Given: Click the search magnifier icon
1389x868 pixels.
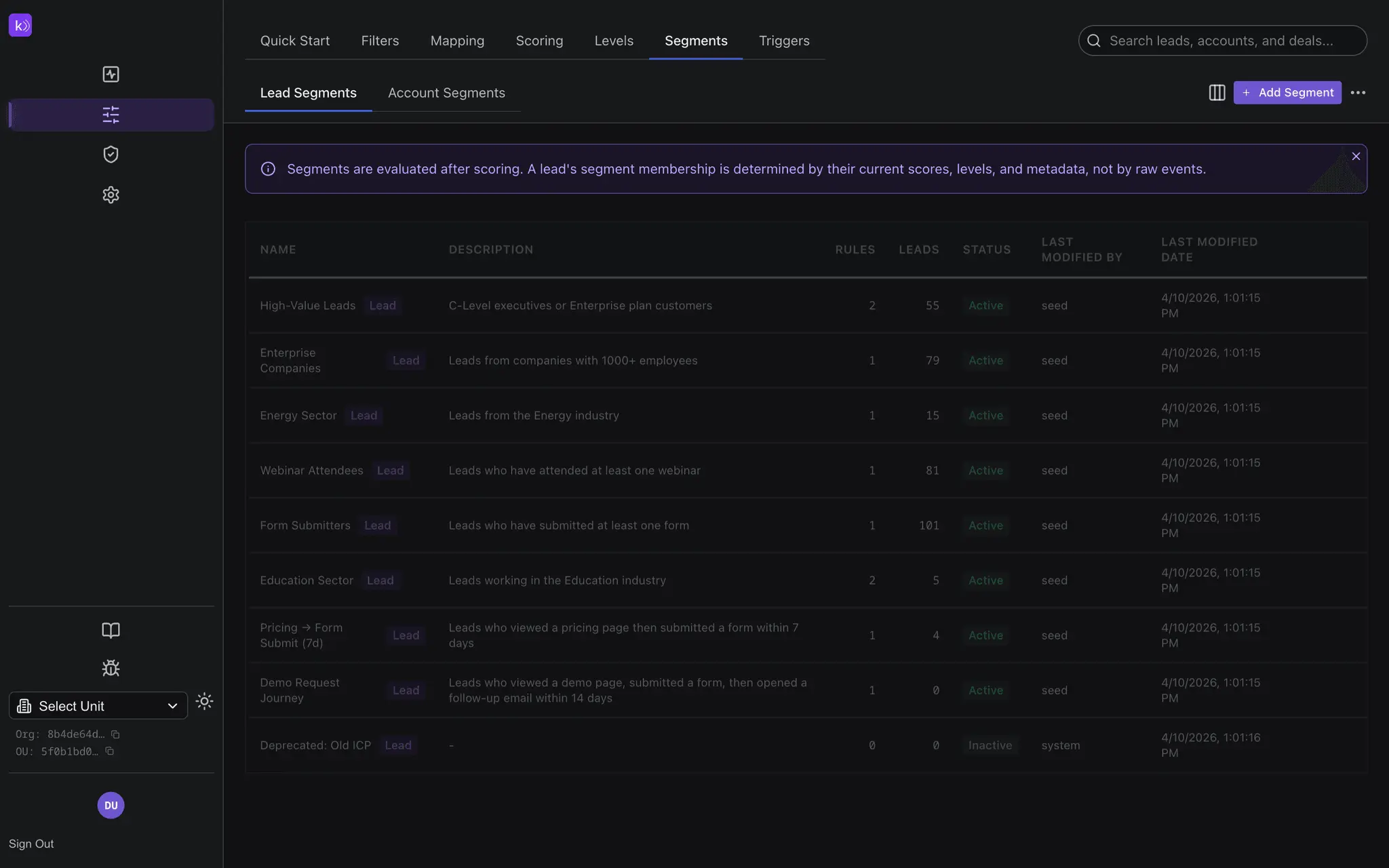Looking at the screenshot, I should [1093, 41].
